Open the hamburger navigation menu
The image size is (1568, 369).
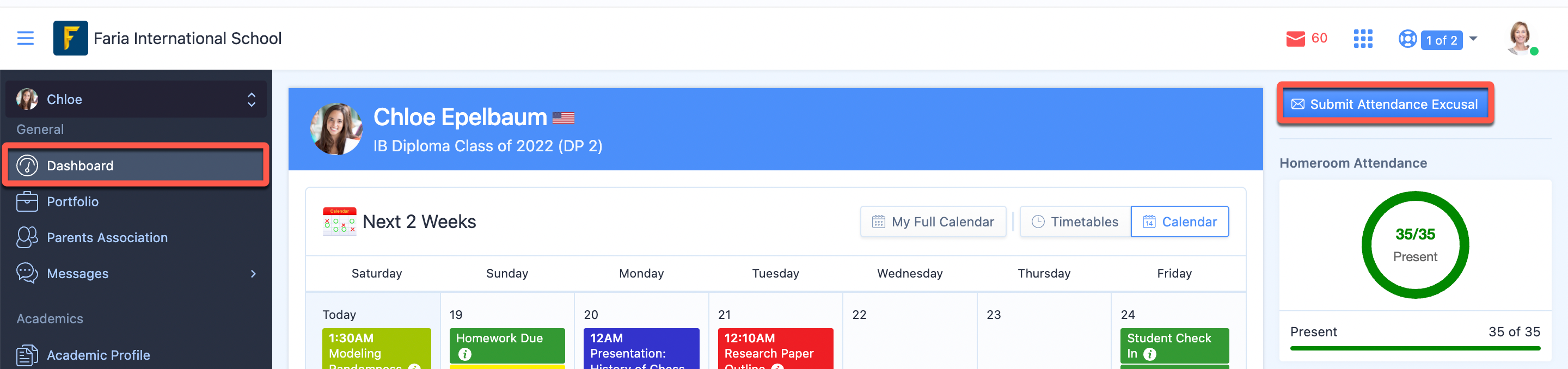click(25, 38)
